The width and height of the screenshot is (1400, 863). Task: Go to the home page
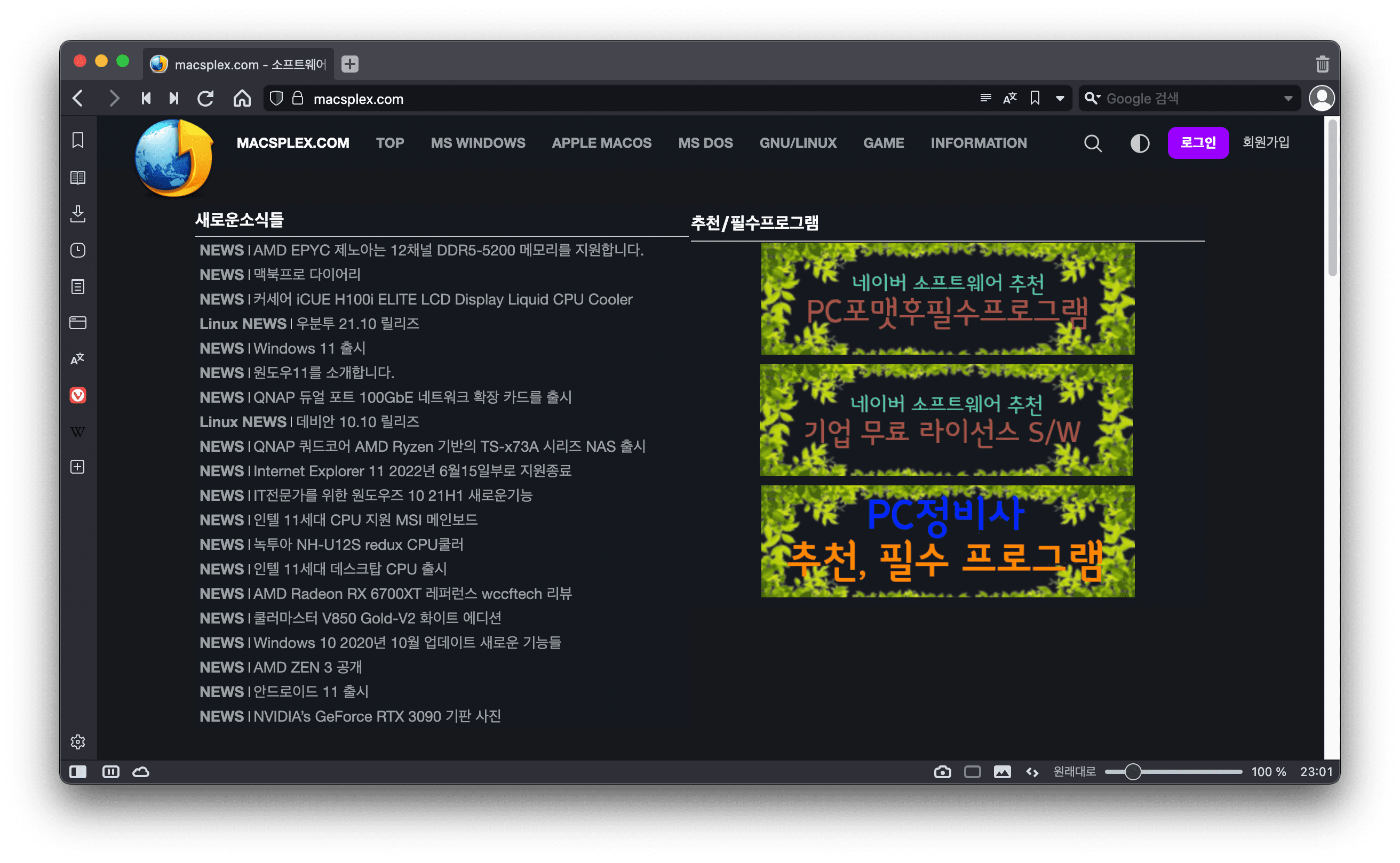point(242,98)
